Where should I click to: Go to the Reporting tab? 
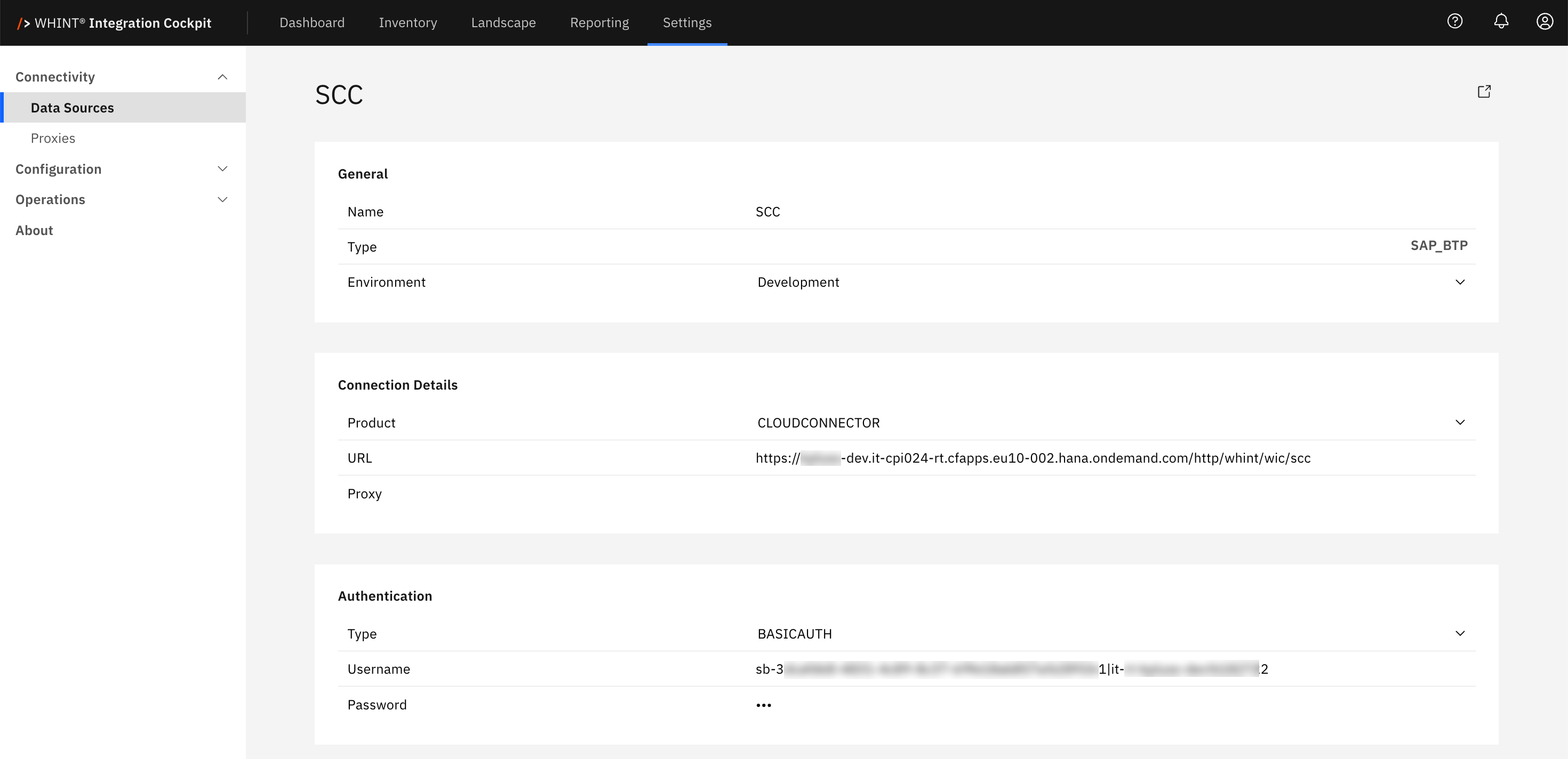[599, 23]
